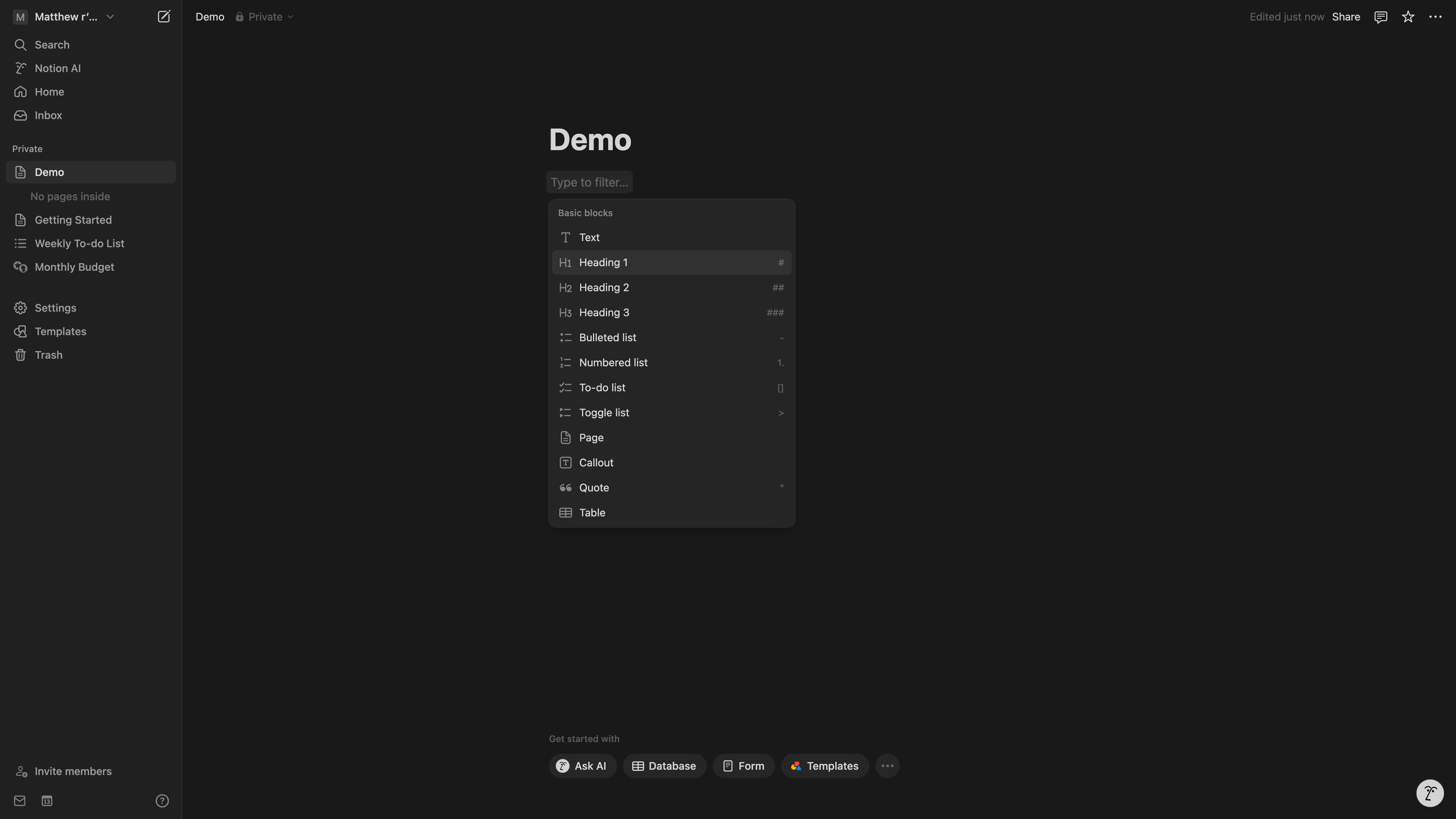Select the Text block
The image size is (1456, 819).
(x=672, y=237)
